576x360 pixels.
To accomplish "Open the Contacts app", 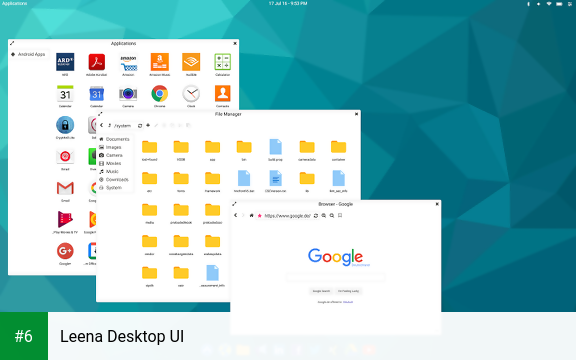I will tap(223, 94).
